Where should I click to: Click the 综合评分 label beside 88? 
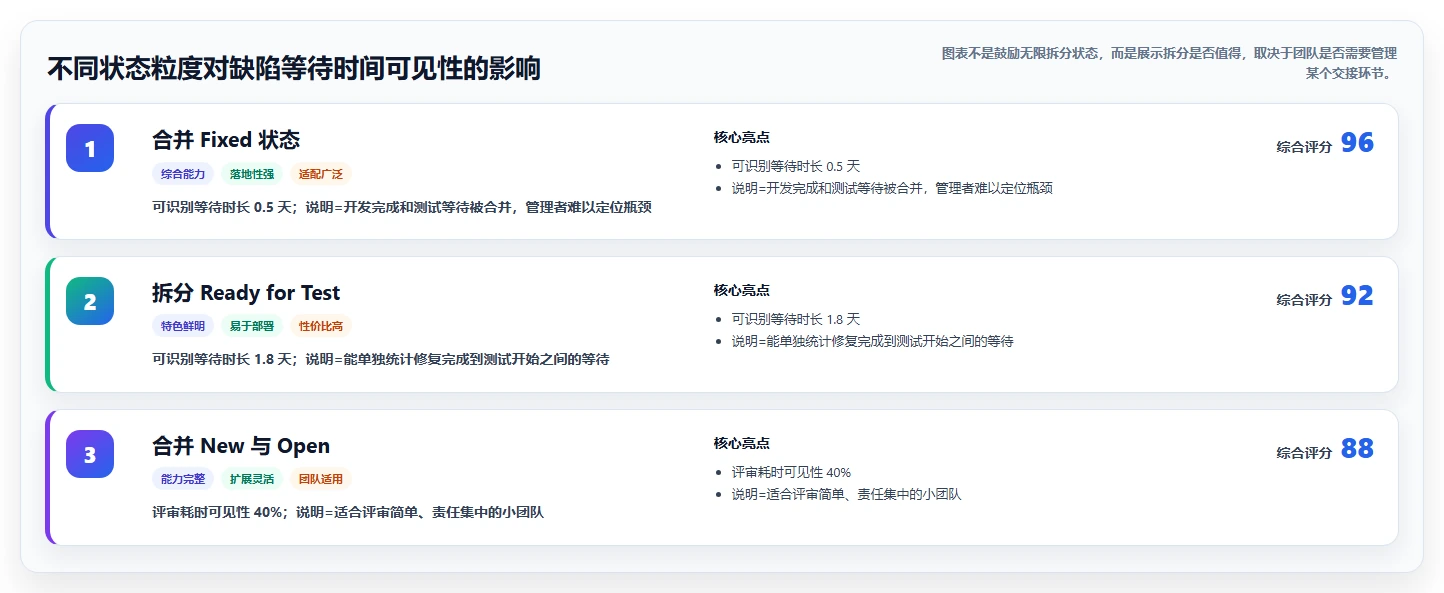pyautogui.click(x=1304, y=453)
